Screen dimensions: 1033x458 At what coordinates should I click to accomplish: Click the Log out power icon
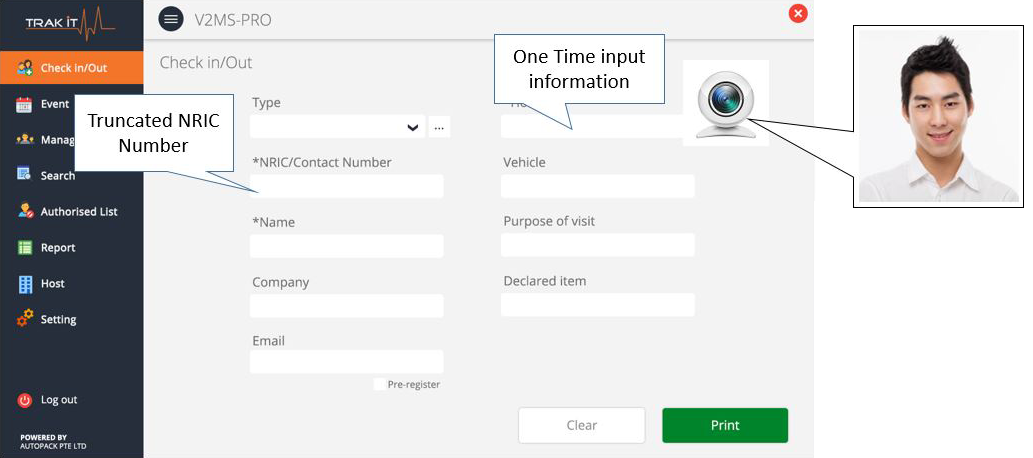coord(25,400)
